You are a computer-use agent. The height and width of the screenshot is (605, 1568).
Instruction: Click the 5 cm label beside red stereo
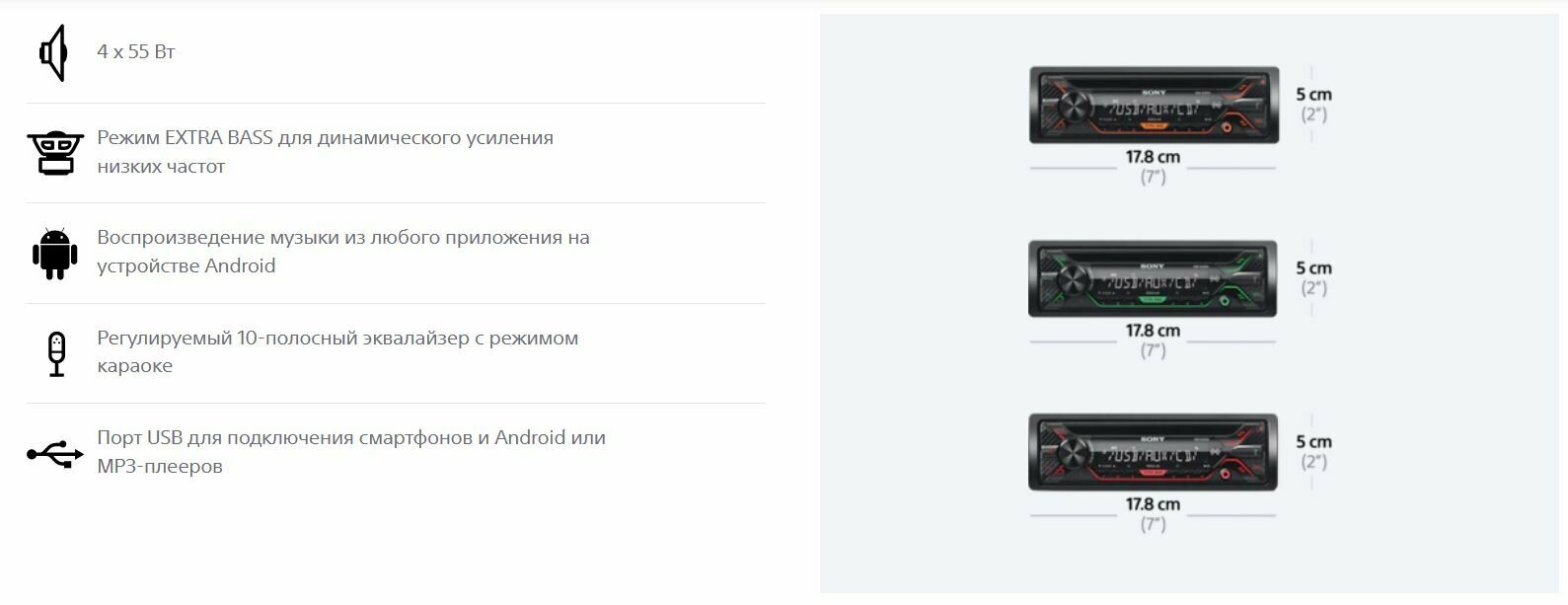pos(1313,442)
